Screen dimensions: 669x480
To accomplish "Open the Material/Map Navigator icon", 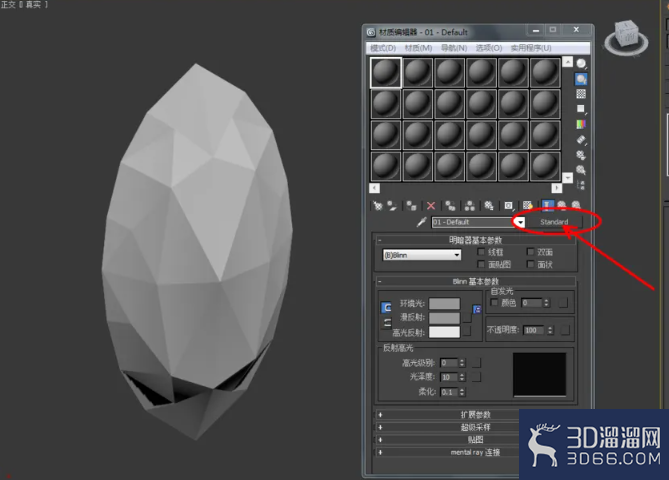I will click(581, 185).
